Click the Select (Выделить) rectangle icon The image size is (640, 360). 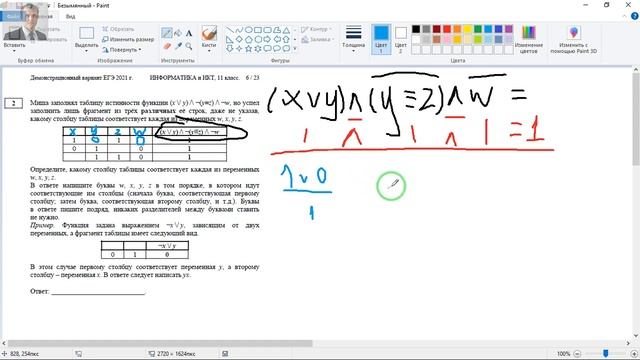[x=87, y=33]
